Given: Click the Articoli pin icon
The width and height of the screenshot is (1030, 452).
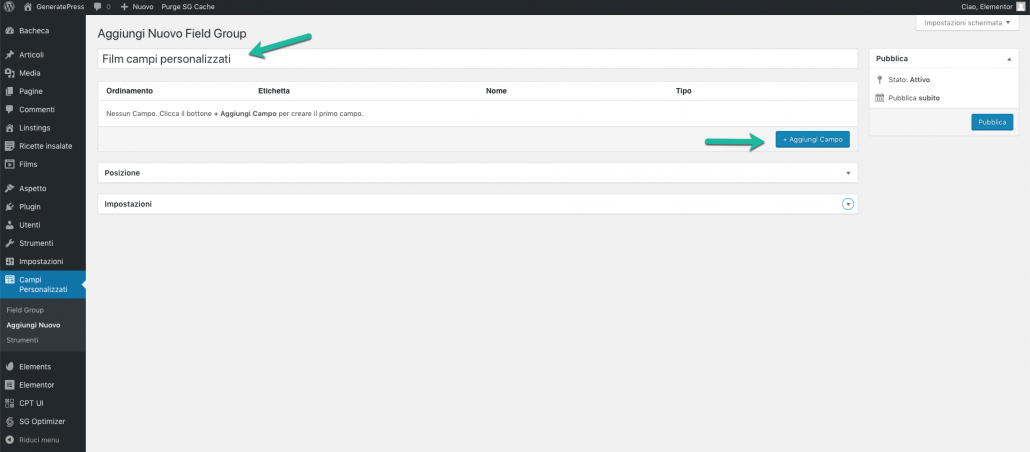Looking at the screenshot, I should 9,55.
